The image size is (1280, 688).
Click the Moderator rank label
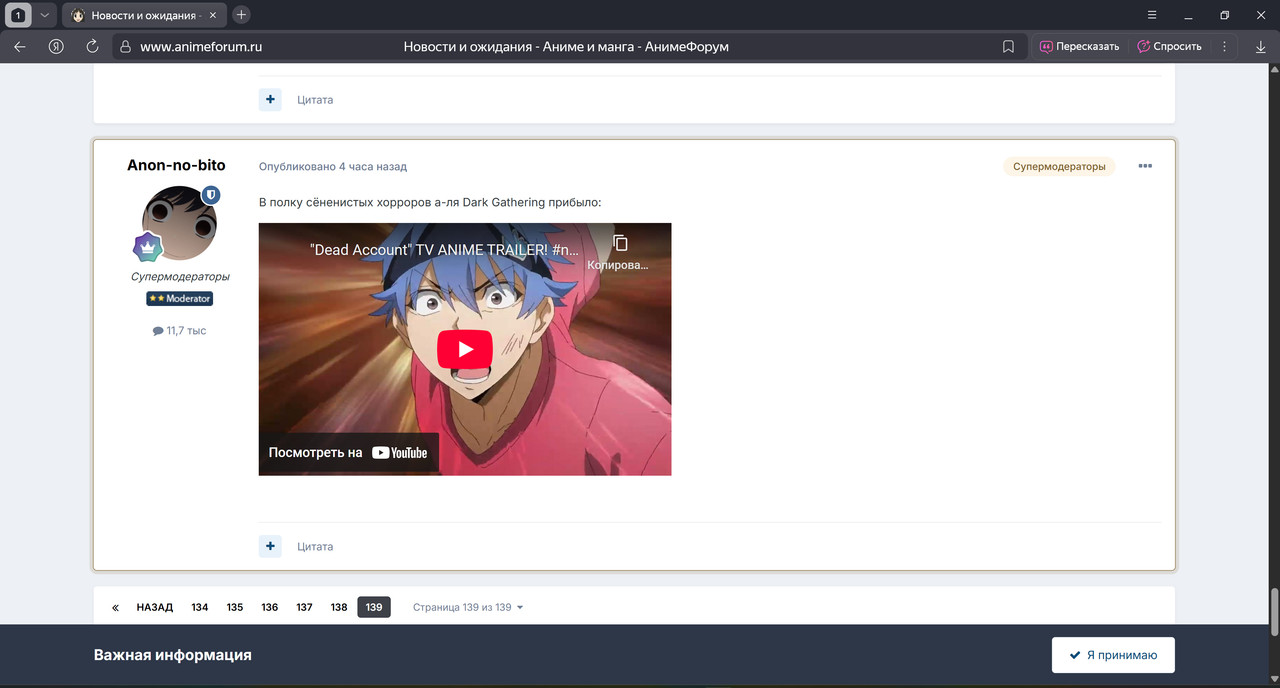point(180,298)
